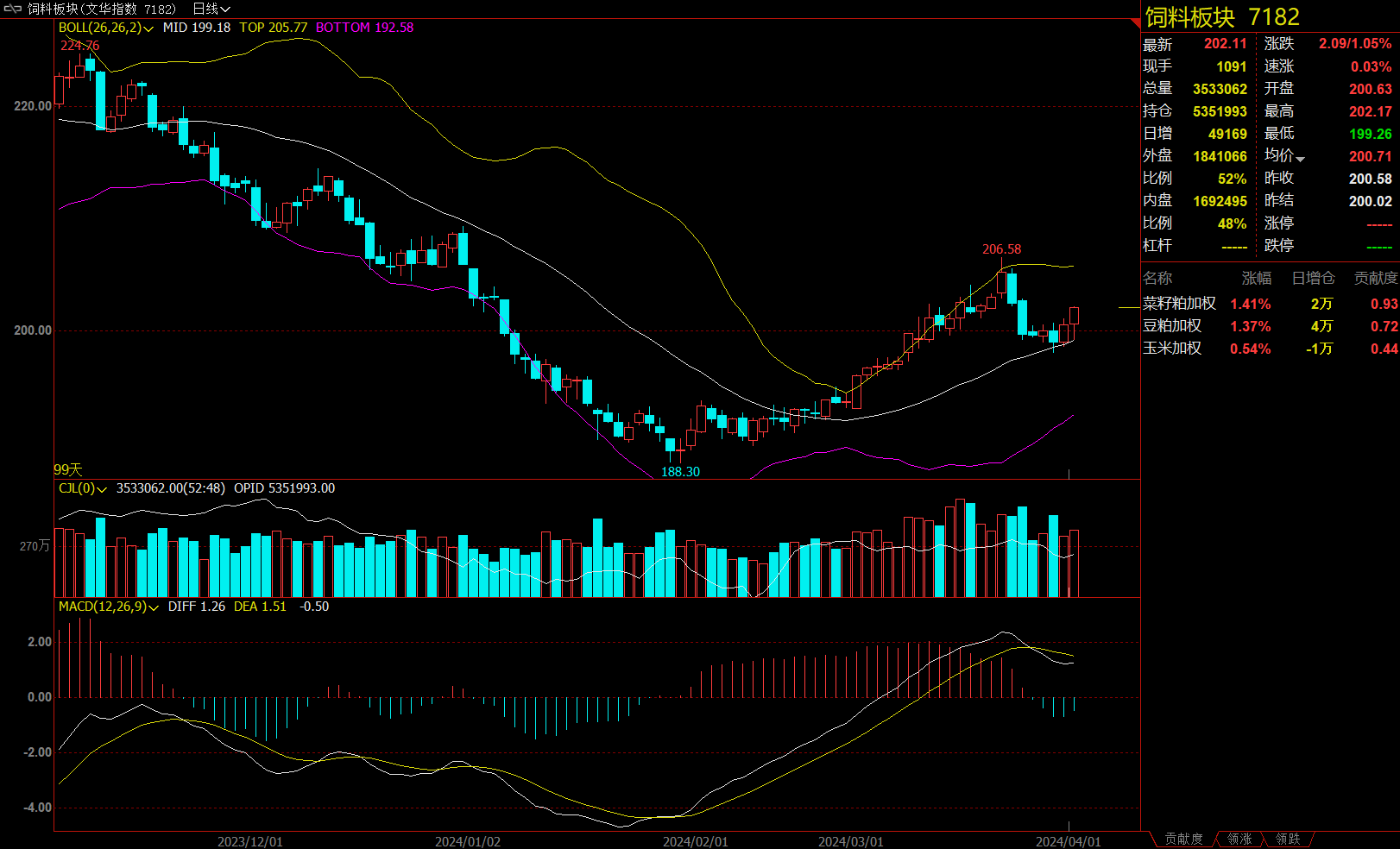The image size is (1400, 849).
Task: Click the 外盘 value 1841066
Action: (x=1220, y=156)
